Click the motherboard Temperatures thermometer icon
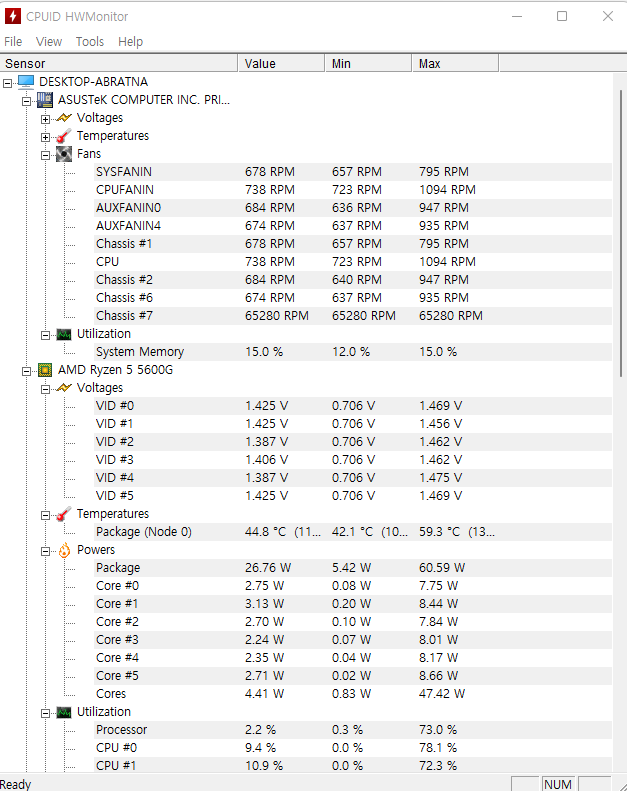 [x=64, y=136]
